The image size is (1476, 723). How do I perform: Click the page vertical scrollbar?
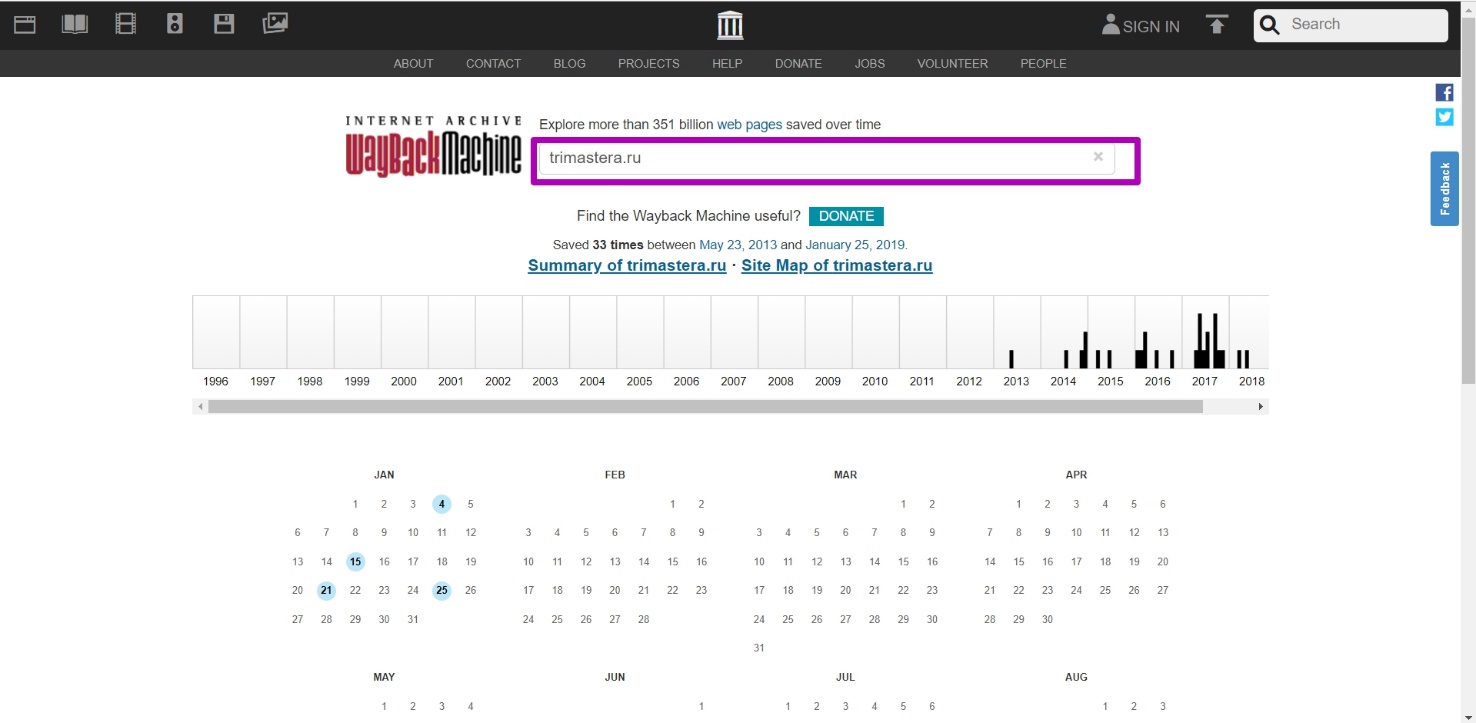pos(1468,200)
